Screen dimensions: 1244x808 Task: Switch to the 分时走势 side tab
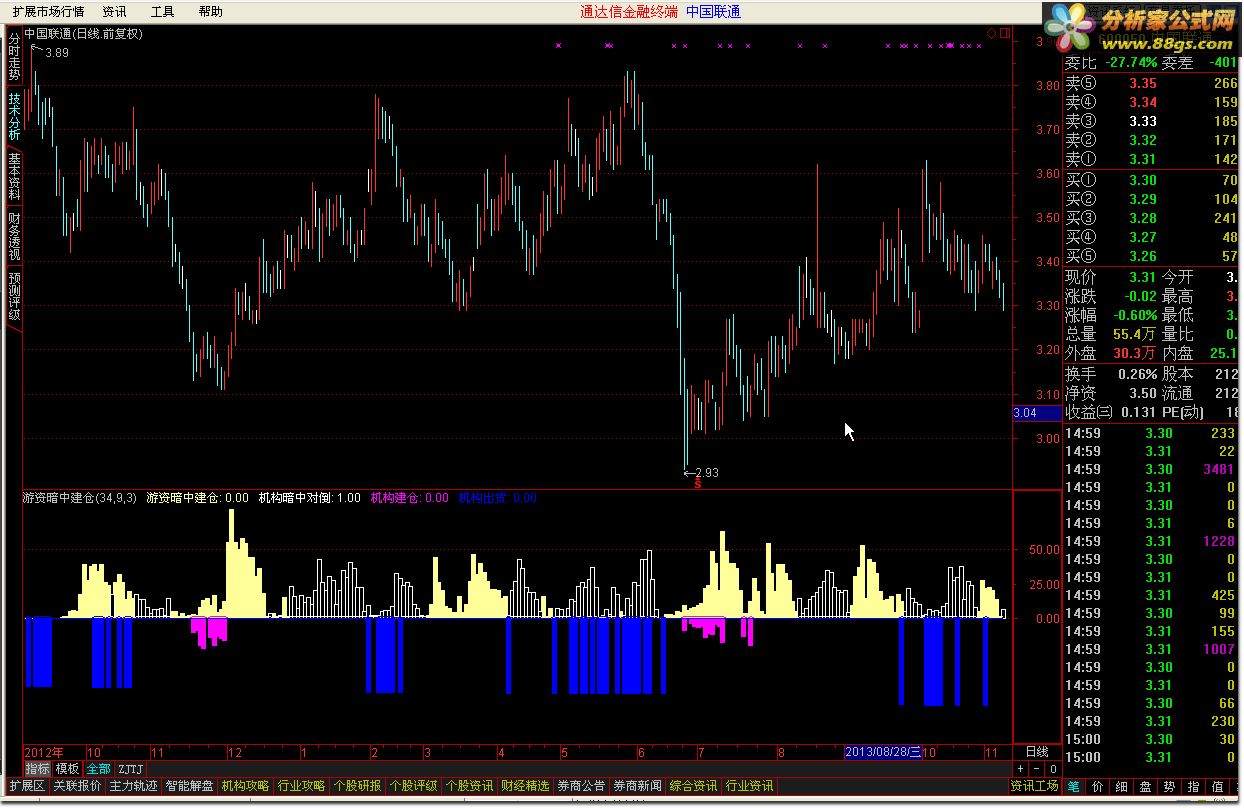click(x=14, y=57)
